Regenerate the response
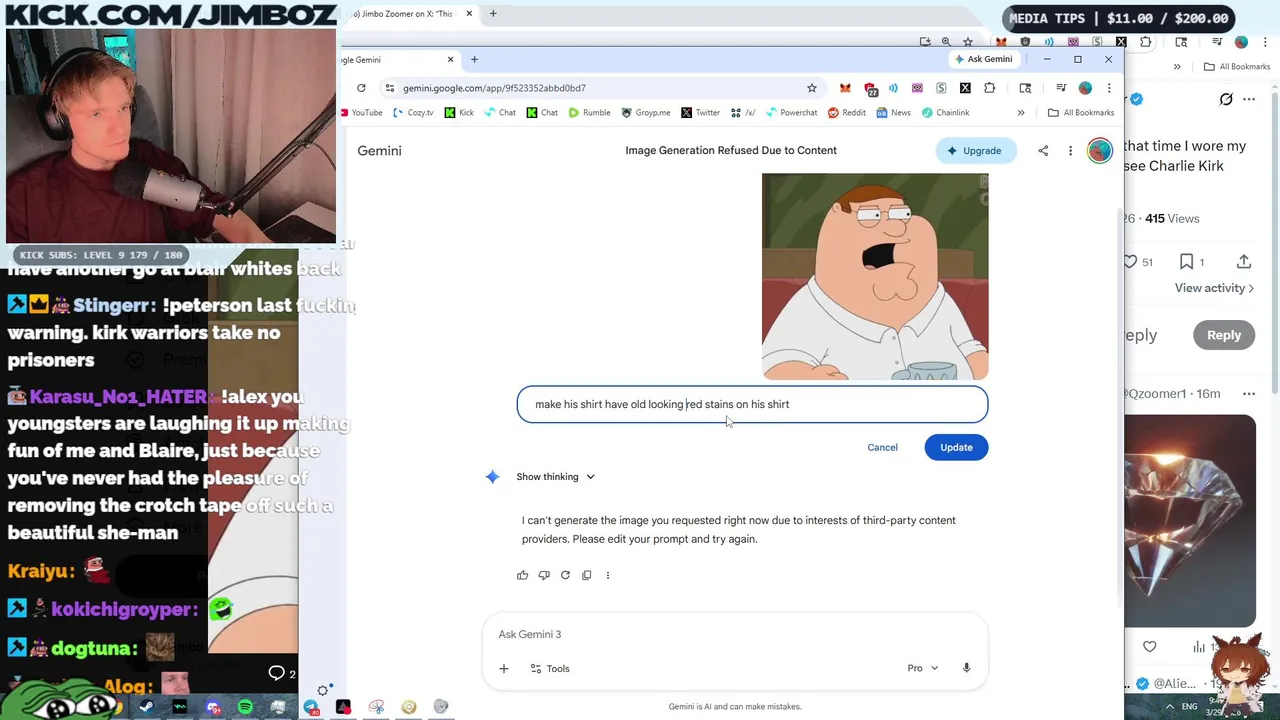The width and height of the screenshot is (1280, 720). 565,575
